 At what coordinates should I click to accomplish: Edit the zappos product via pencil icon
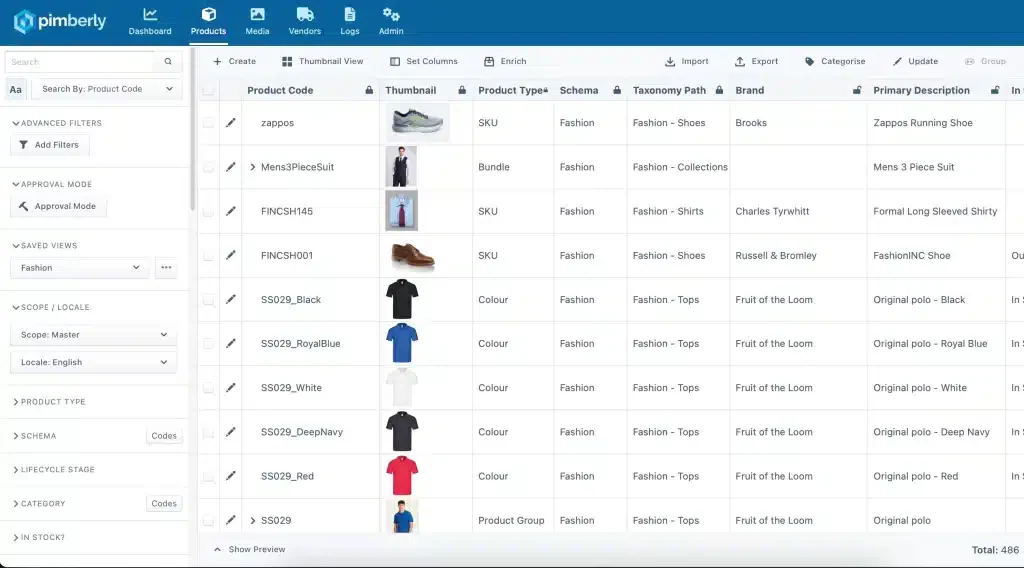point(231,123)
